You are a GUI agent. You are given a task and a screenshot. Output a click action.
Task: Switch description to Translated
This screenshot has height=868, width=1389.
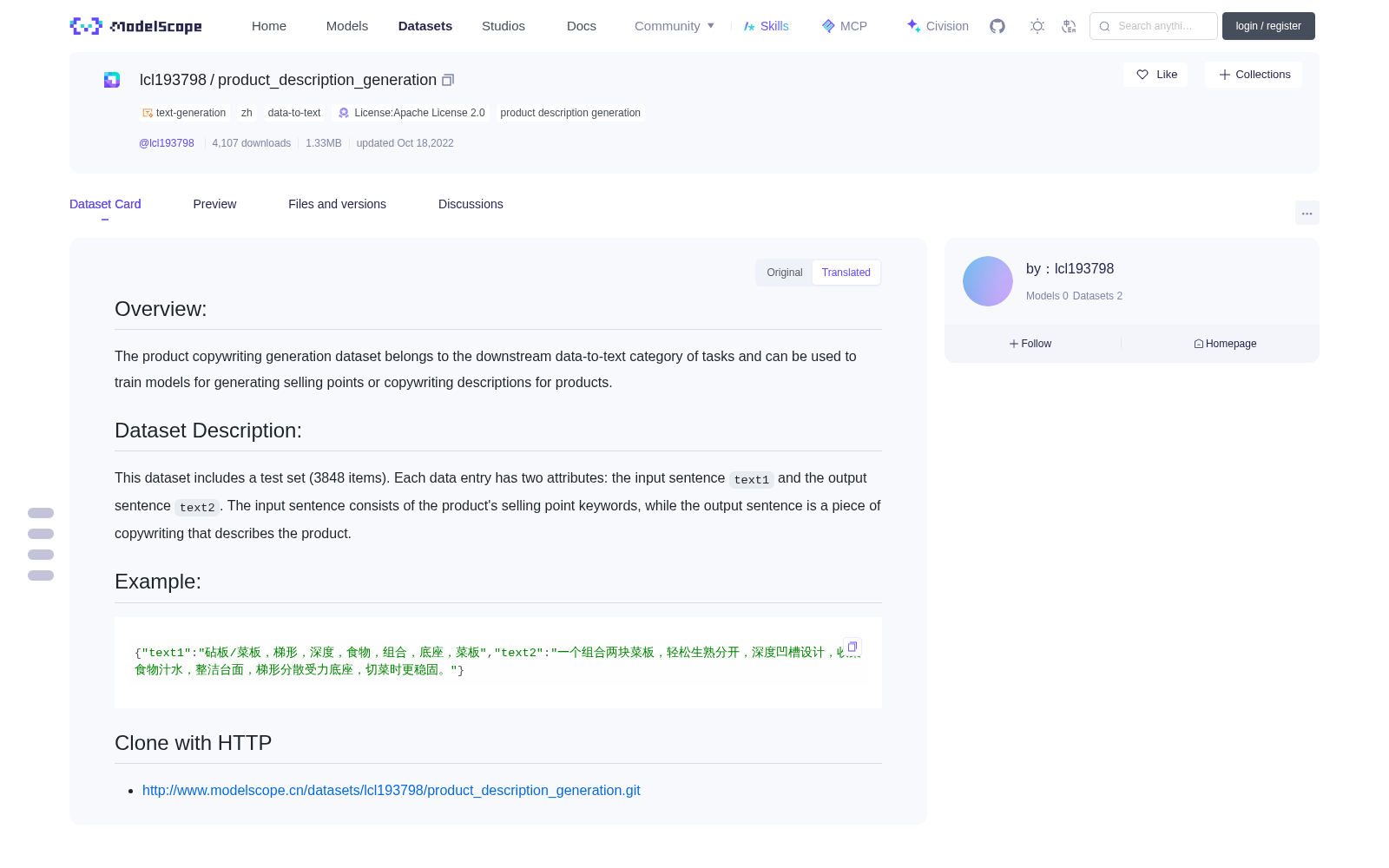[846, 273]
